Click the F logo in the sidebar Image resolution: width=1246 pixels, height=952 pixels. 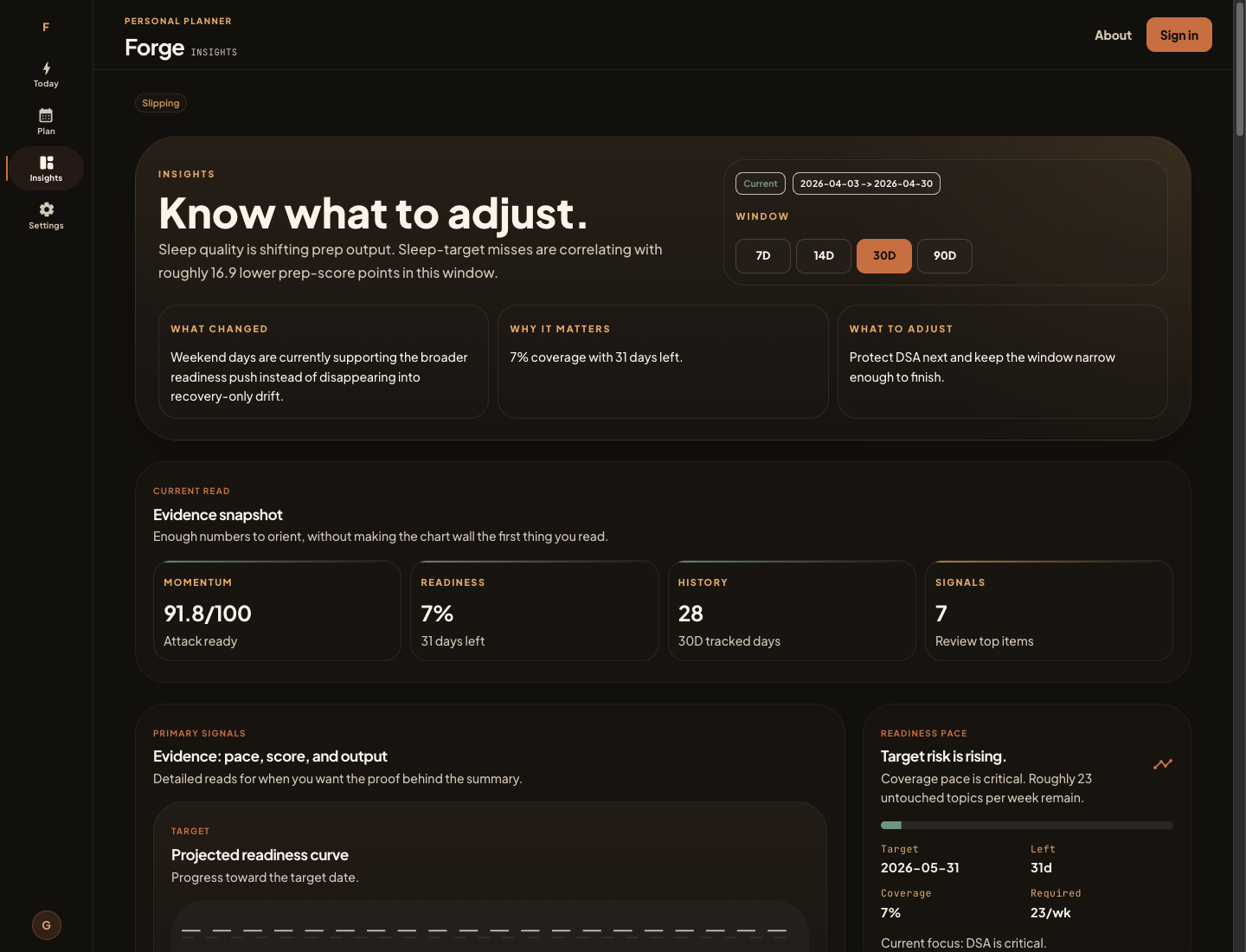coord(46,27)
